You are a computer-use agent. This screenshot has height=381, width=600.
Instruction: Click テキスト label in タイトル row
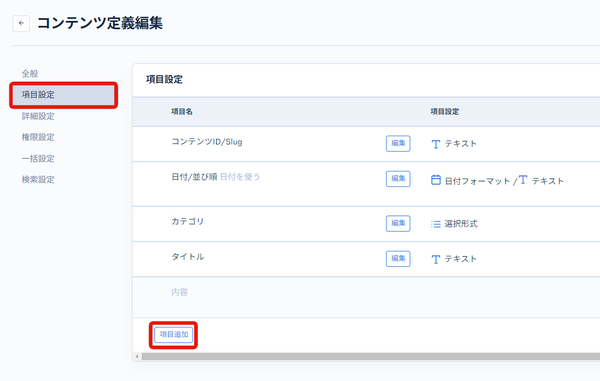tap(461, 259)
